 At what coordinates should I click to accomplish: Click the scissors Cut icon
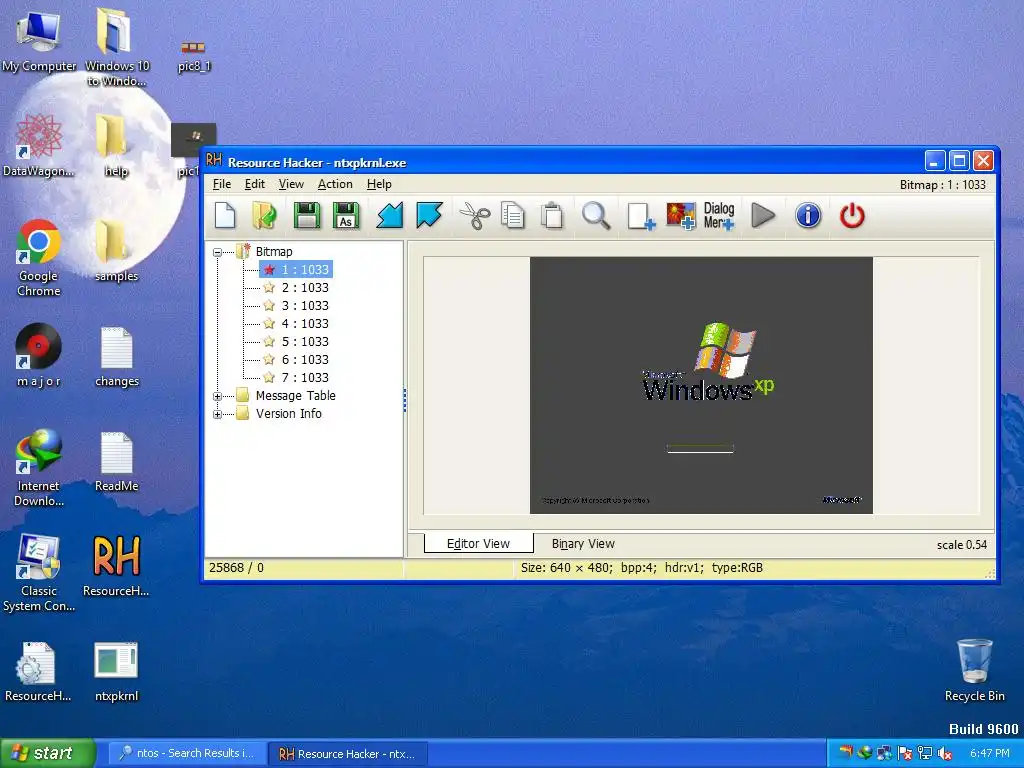[x=475, y=216]
